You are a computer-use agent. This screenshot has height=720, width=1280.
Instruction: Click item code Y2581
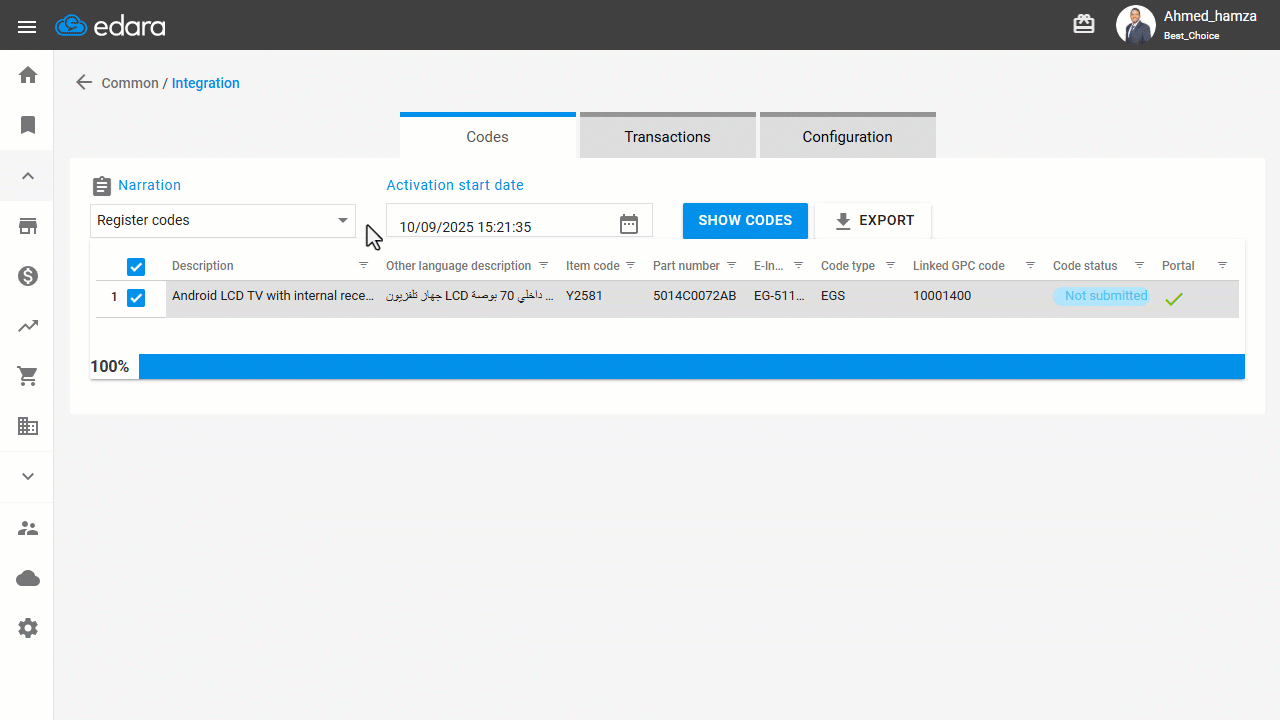[584, 296]
